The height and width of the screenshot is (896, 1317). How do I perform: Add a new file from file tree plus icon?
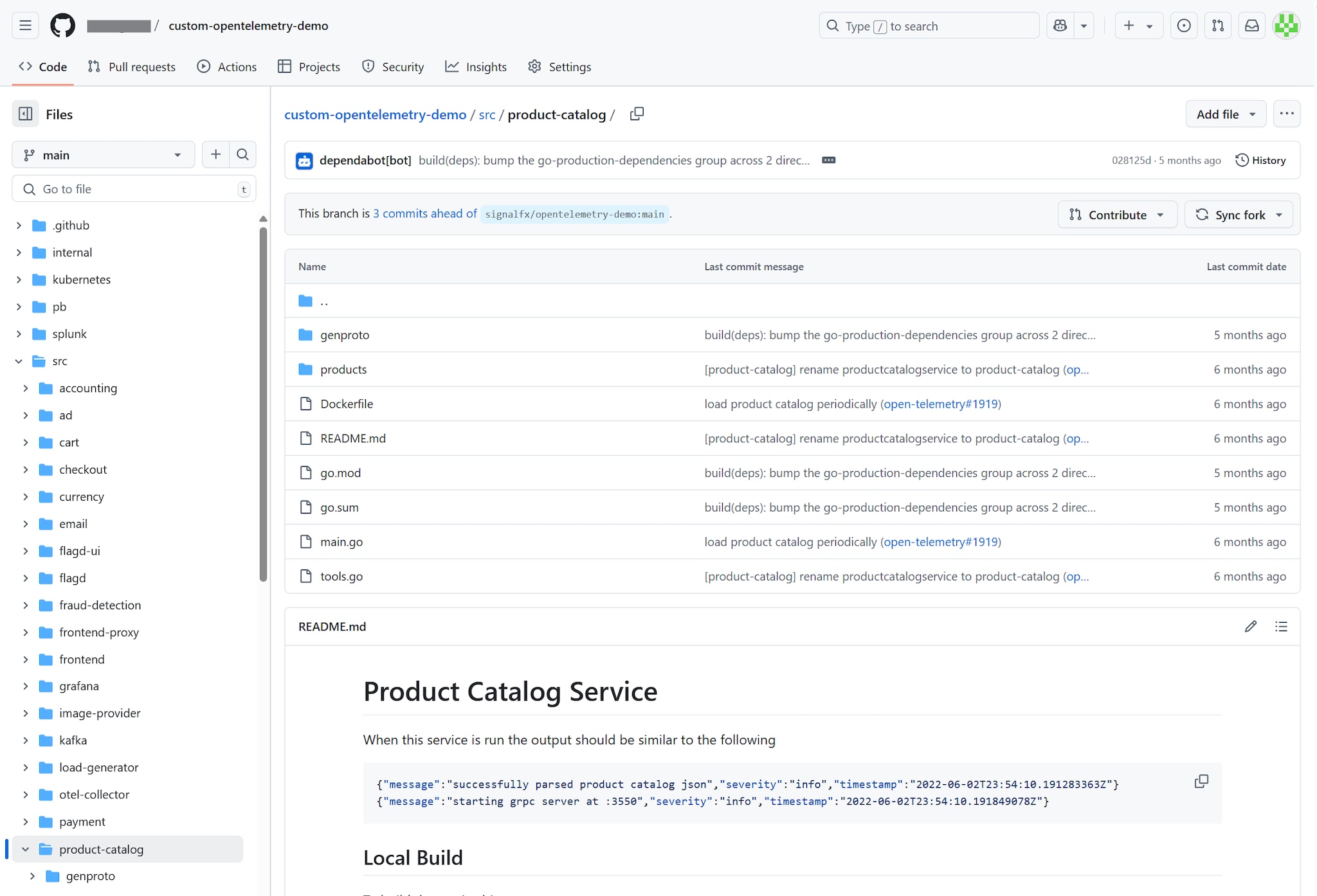[x=215, y=154]
